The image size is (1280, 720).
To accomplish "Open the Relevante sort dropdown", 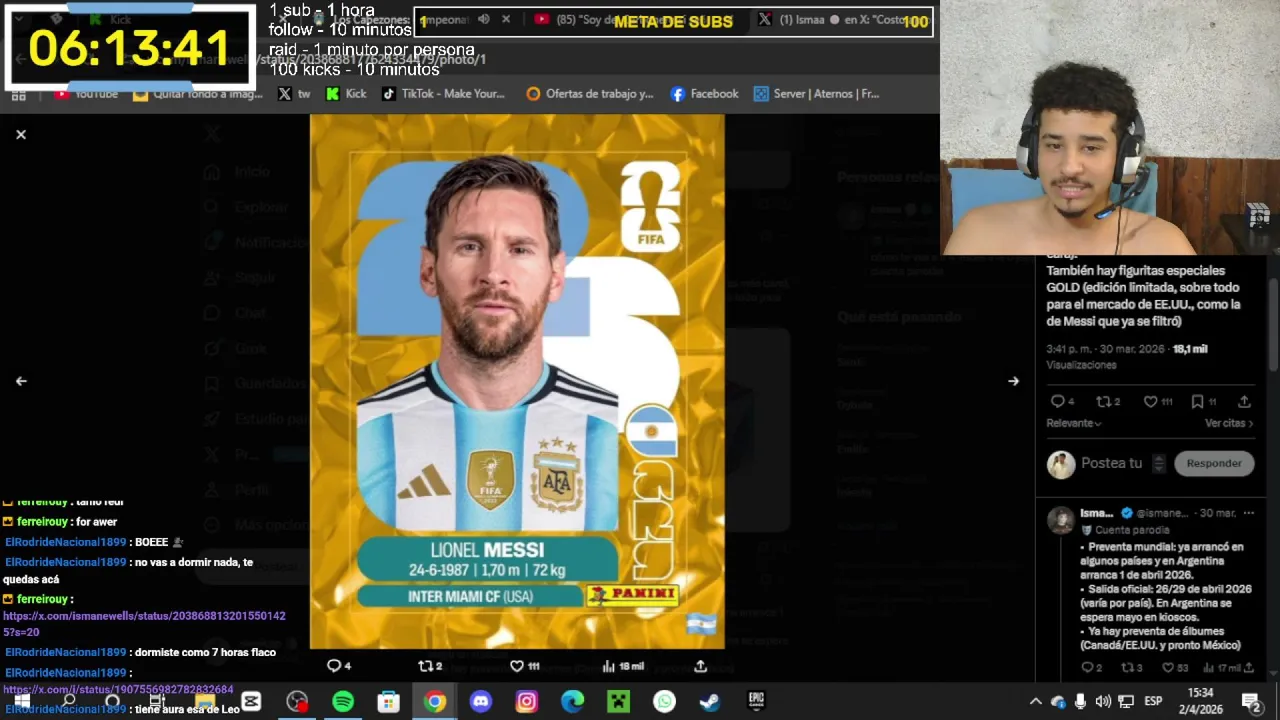I will [x=1074, y=423].
